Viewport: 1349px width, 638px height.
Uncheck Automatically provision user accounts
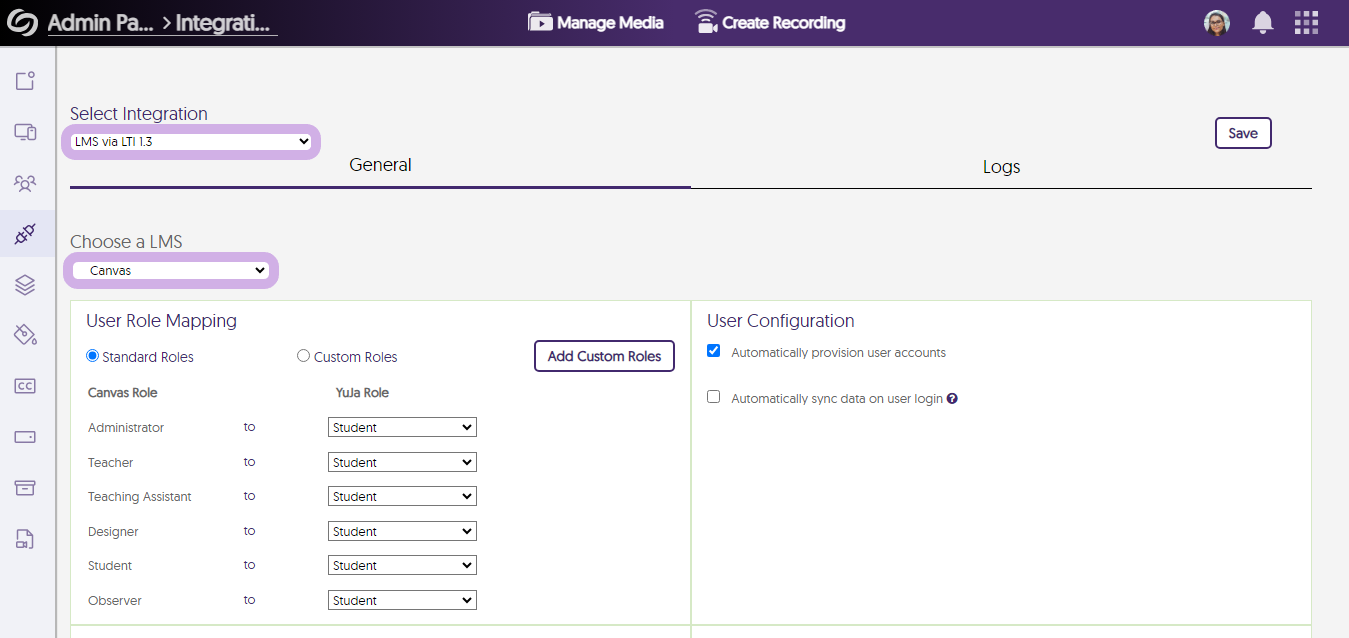[x=714, y=351]
